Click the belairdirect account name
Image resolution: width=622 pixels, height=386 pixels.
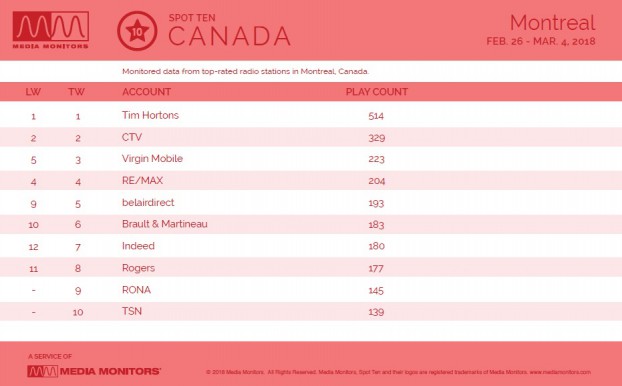click(x=148, y=202)
